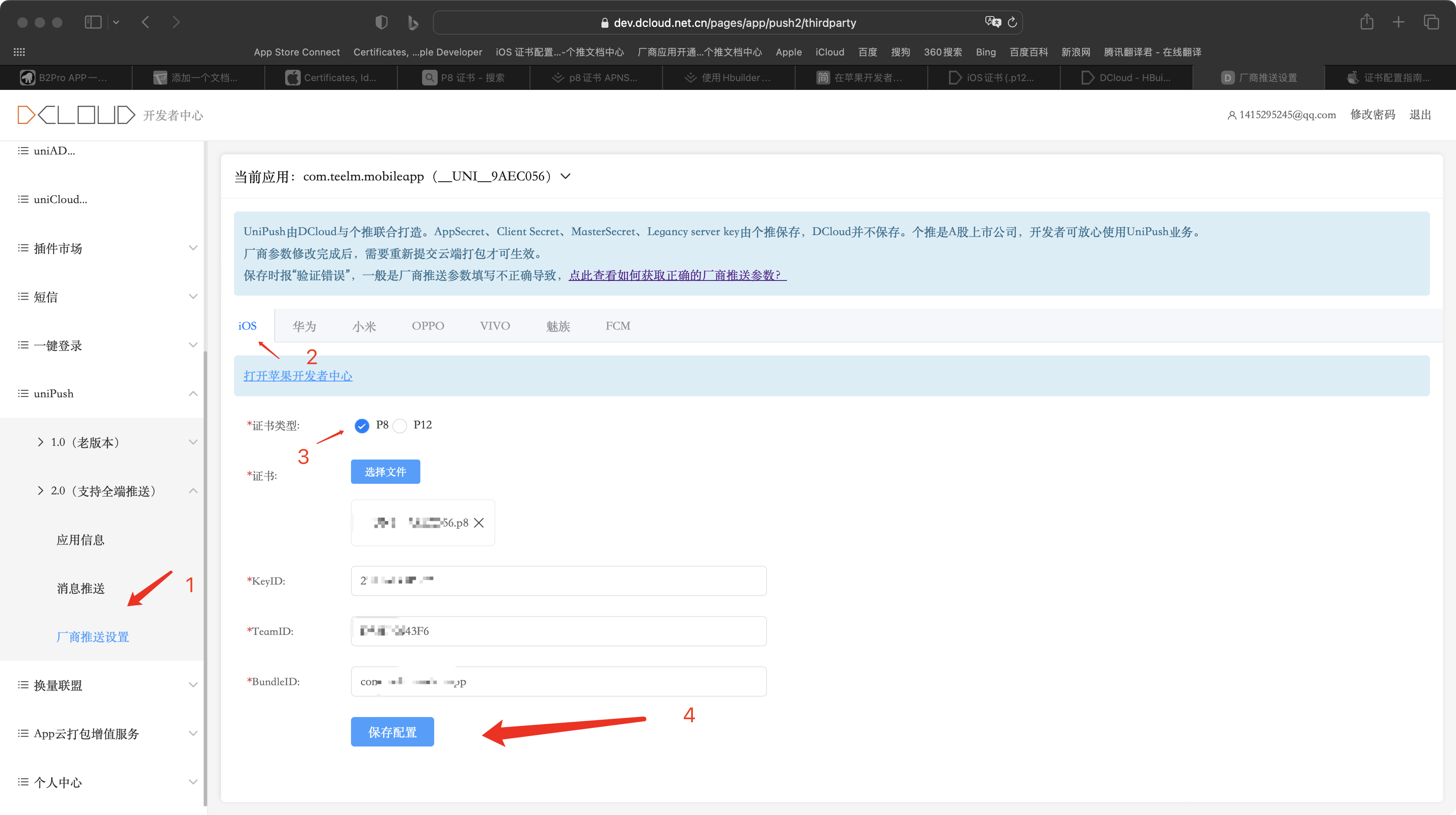Open the Share icon in Safari toolbar
This screenshot has height=815, width=1456.
[x=1367, y=22]
